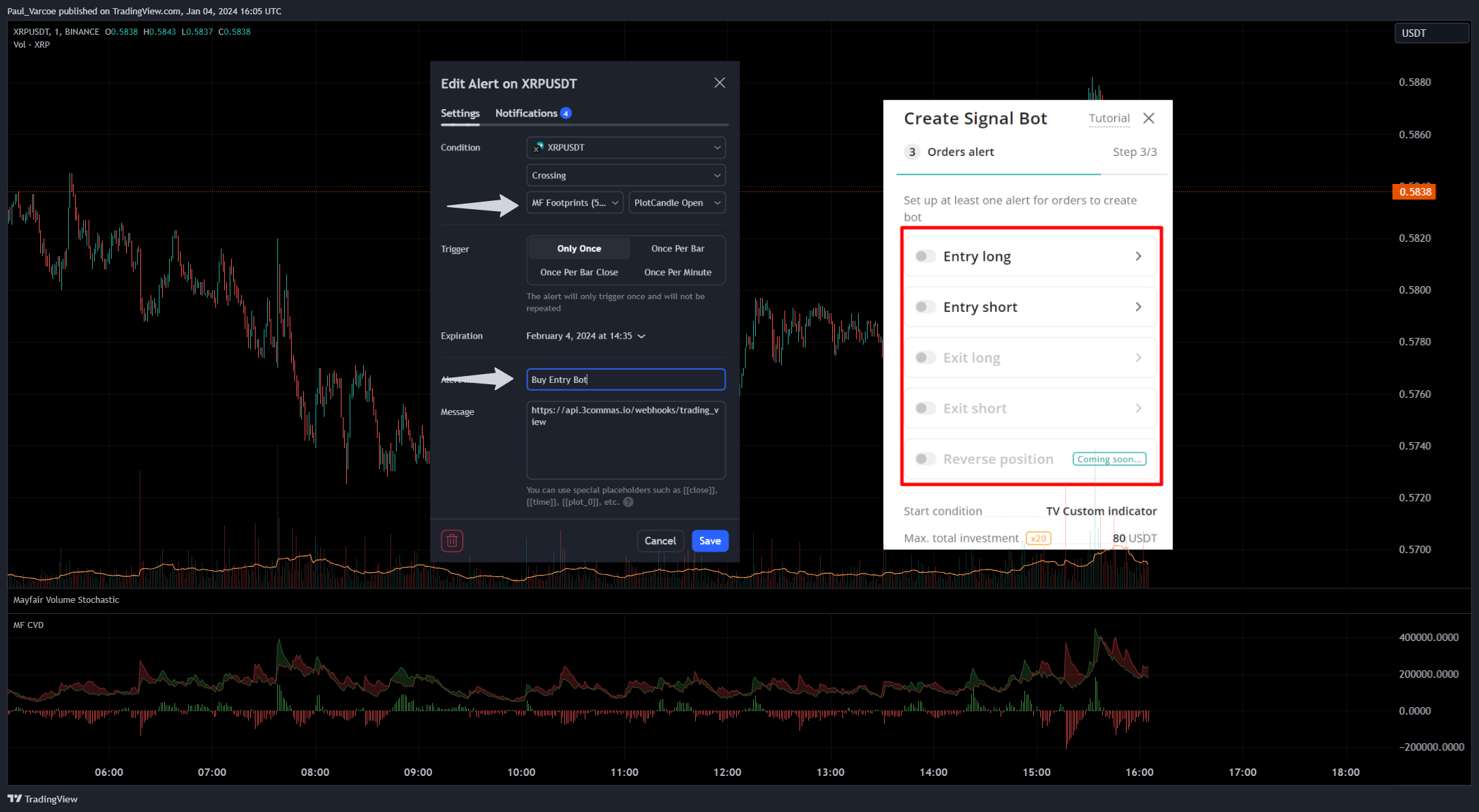1479x812 pixels.
Task: Click the TradingView logo at bottom left
Action: (x=42, y=799)
